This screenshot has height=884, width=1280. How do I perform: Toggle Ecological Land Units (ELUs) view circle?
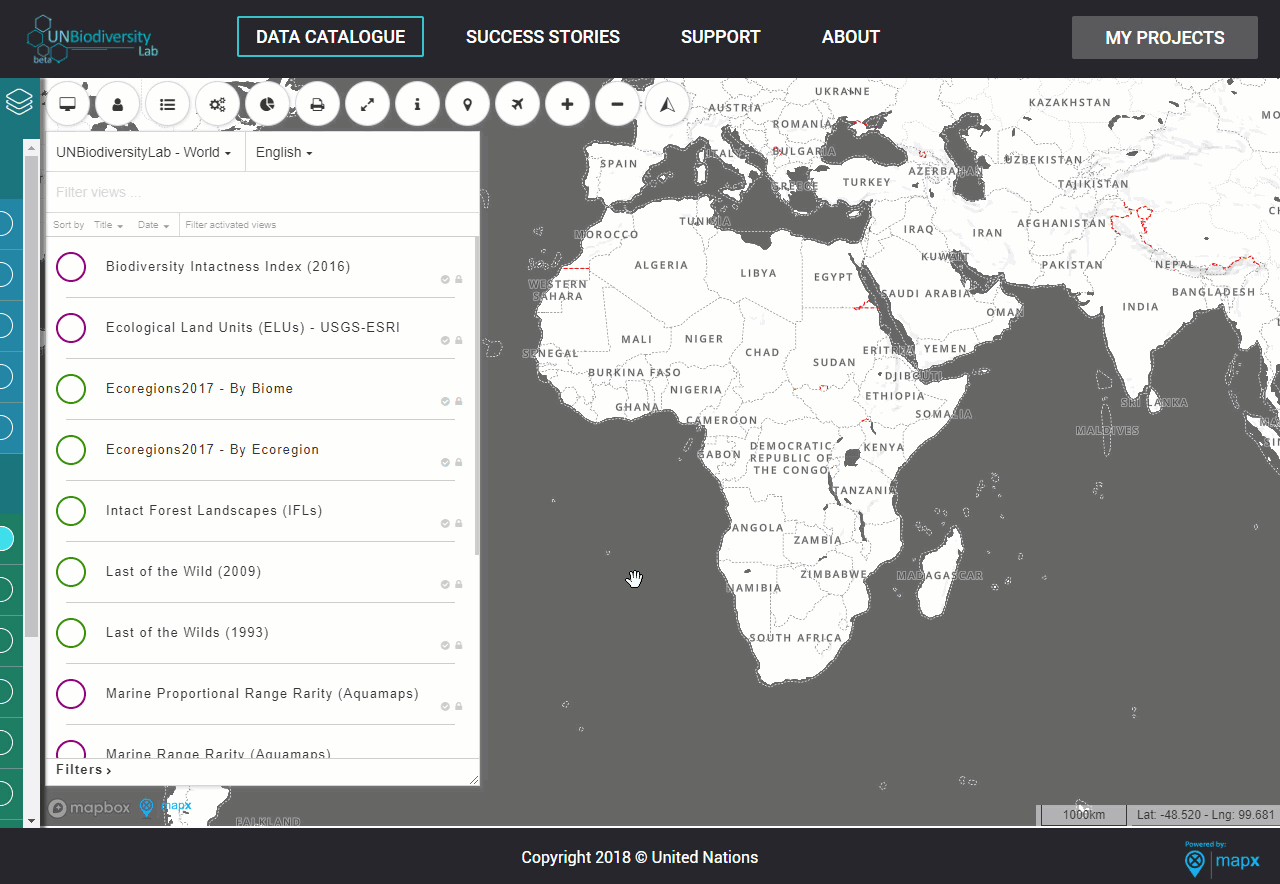[71, 328]
